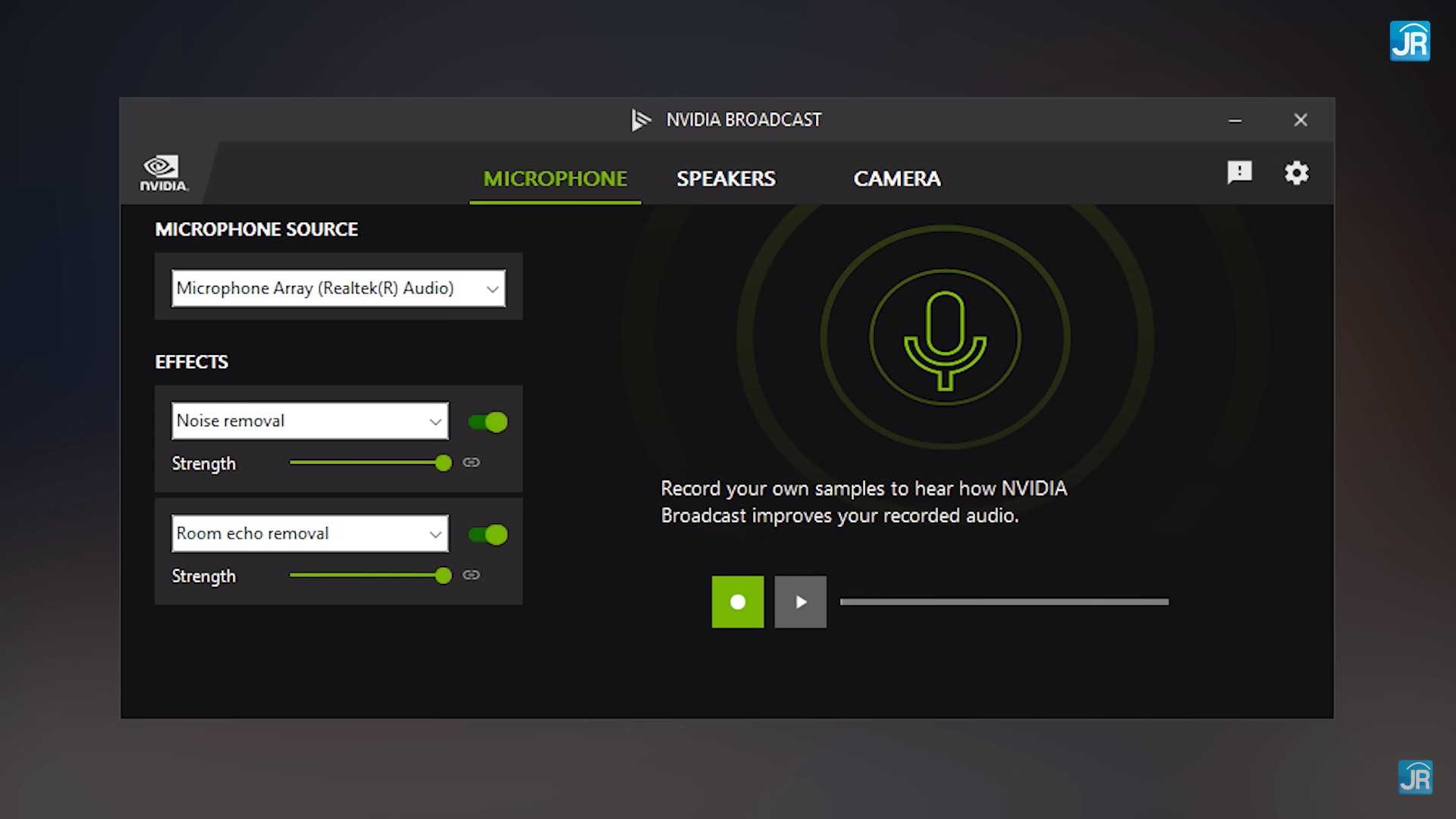Click the audio sample progress bar
This screenshot has height=819, width=1456.
1004,602
